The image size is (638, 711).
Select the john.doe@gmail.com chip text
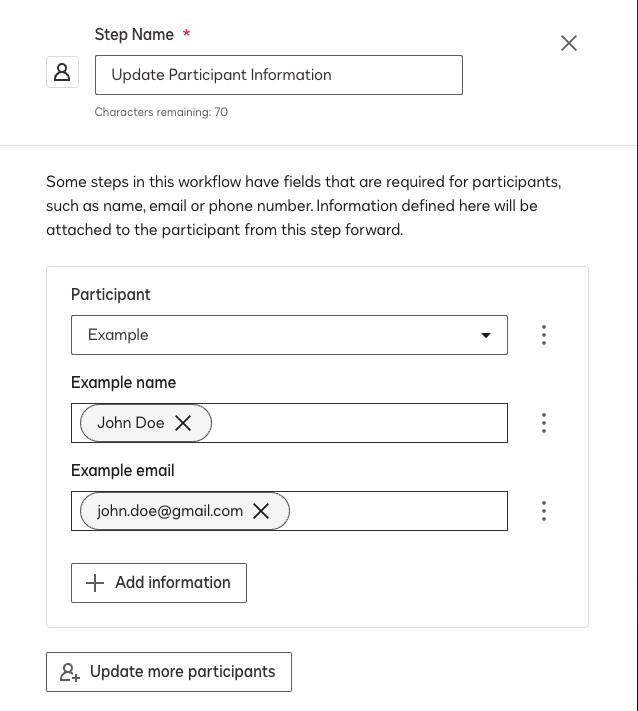(x=170, y=511)
